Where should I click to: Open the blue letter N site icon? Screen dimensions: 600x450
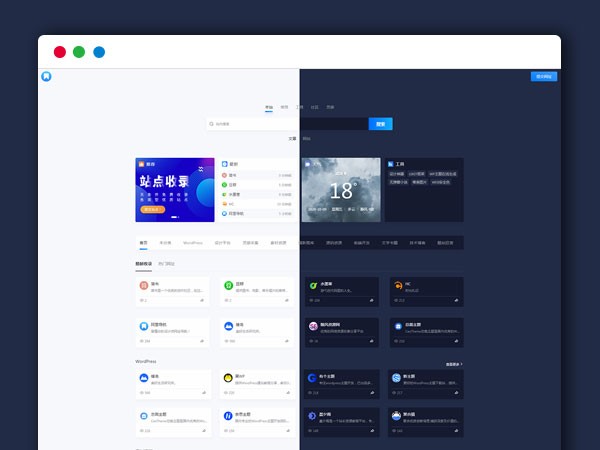pos(227,414)
